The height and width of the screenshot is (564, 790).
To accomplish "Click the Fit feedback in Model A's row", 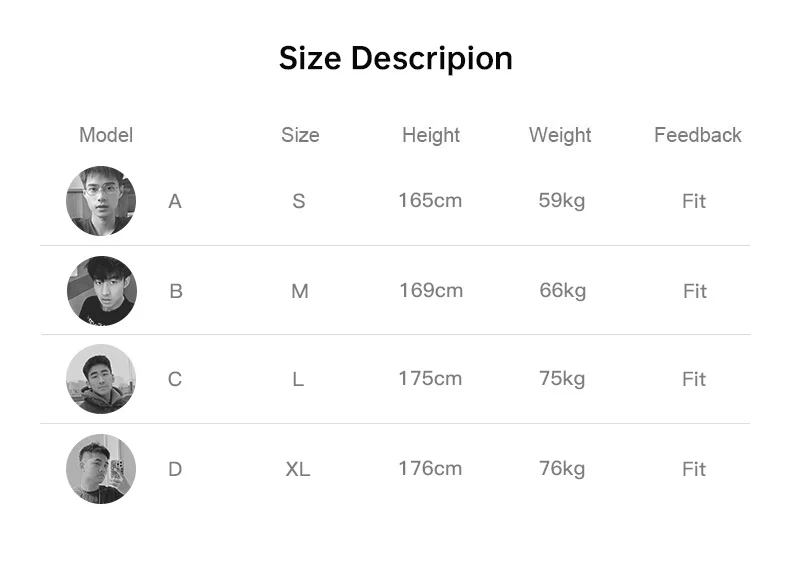I will click(694, 201).
